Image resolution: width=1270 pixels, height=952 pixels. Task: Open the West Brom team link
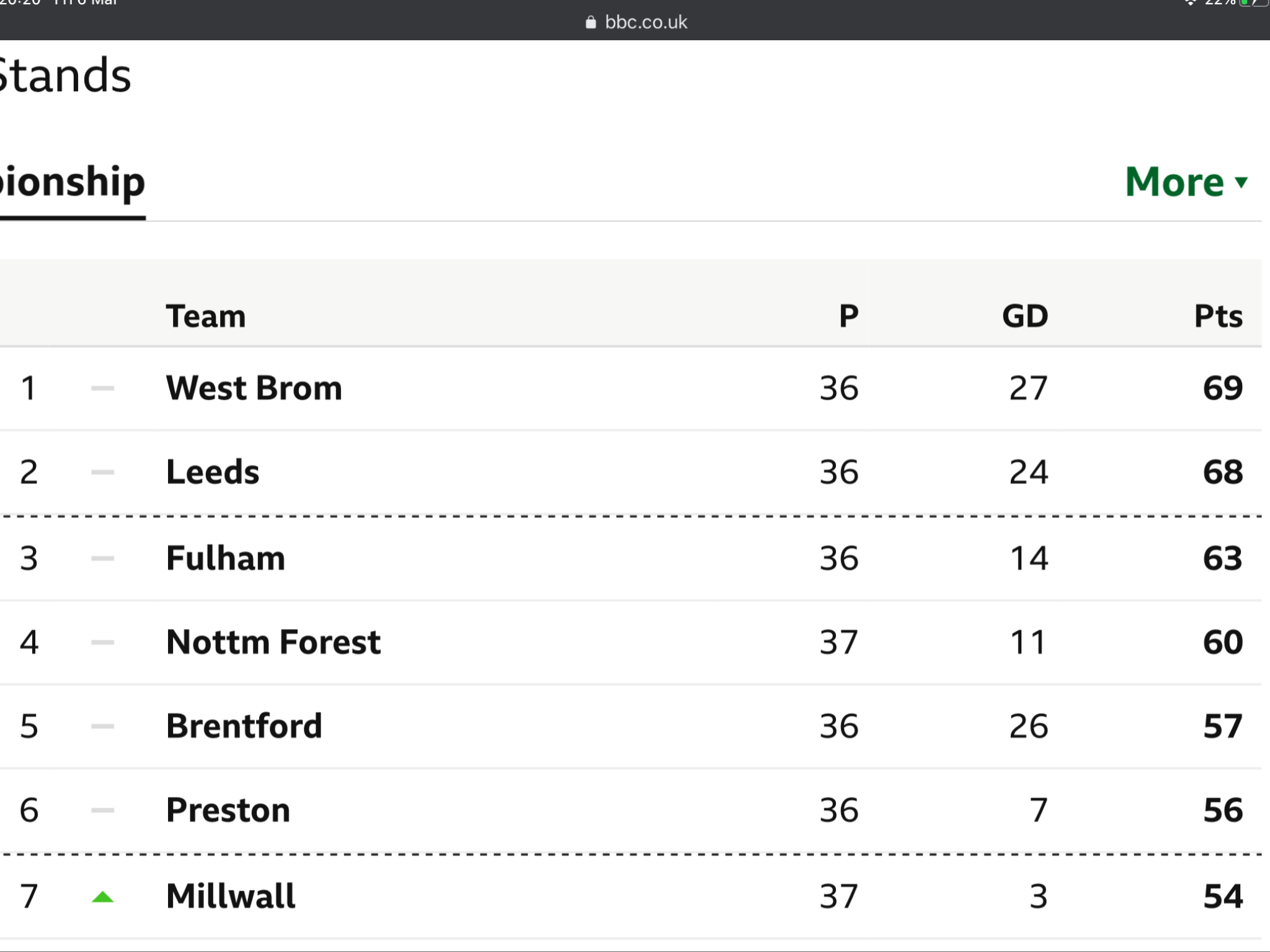pos(254,388)
